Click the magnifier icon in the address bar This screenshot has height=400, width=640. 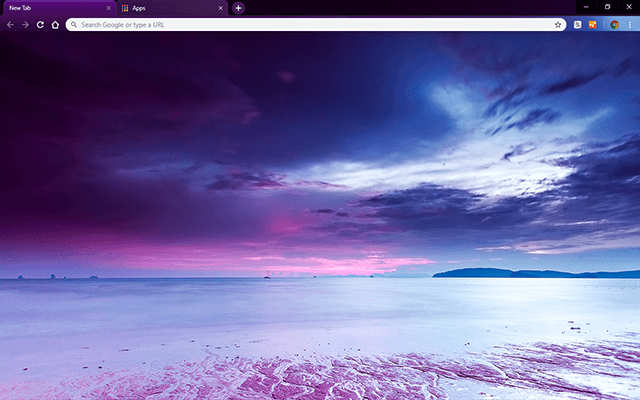74,24
